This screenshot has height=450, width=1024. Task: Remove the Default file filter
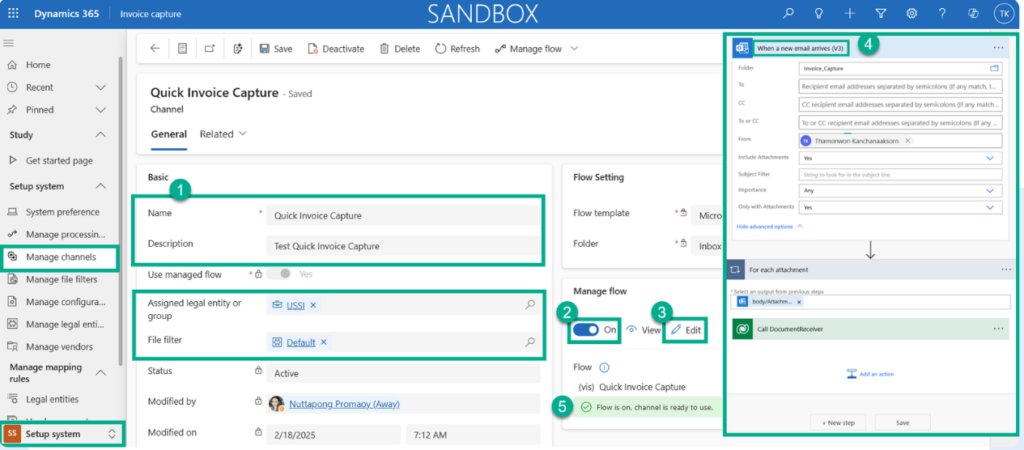click(x=324, y=342)
